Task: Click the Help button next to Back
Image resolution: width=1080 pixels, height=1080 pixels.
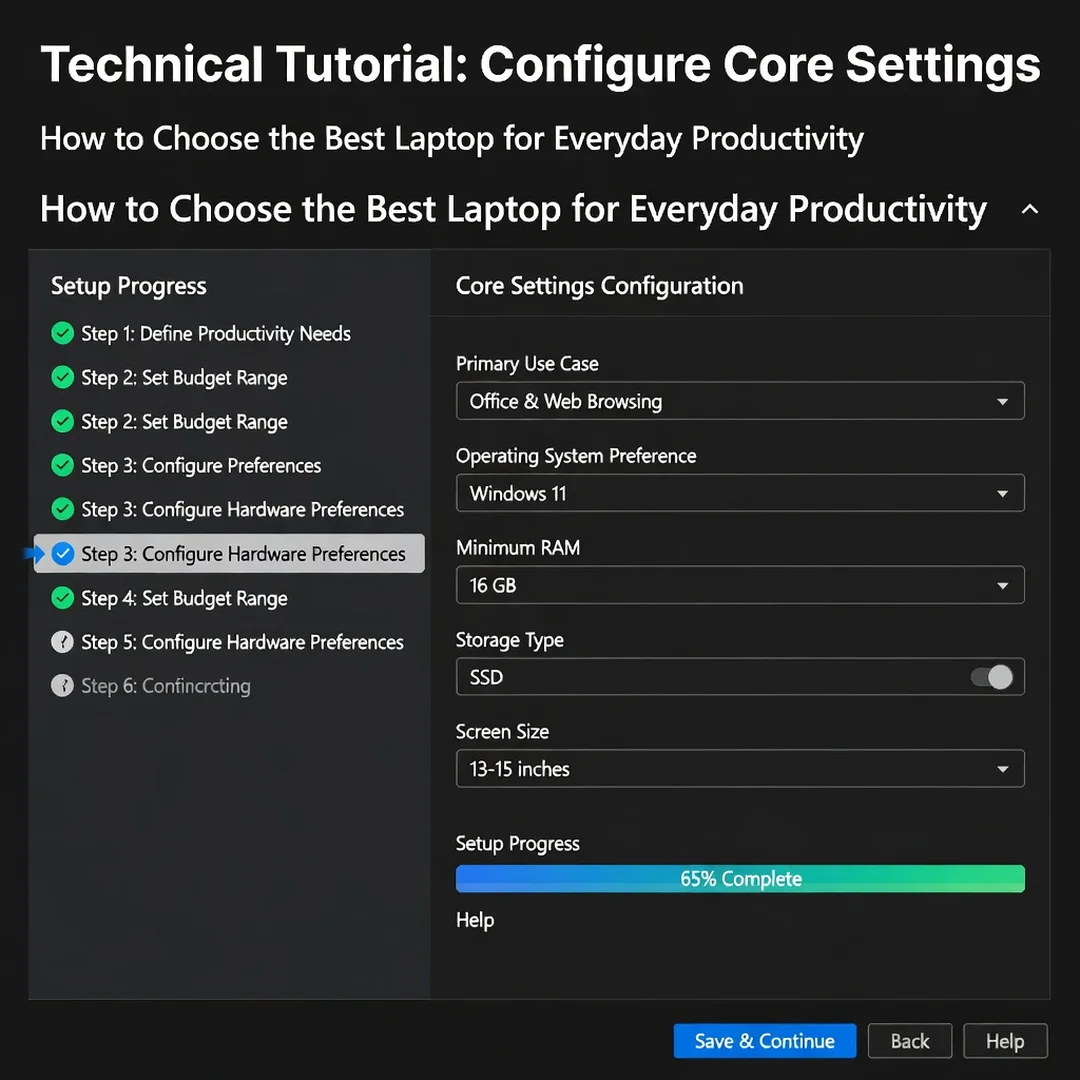Action: [x=1005, y=1041]
